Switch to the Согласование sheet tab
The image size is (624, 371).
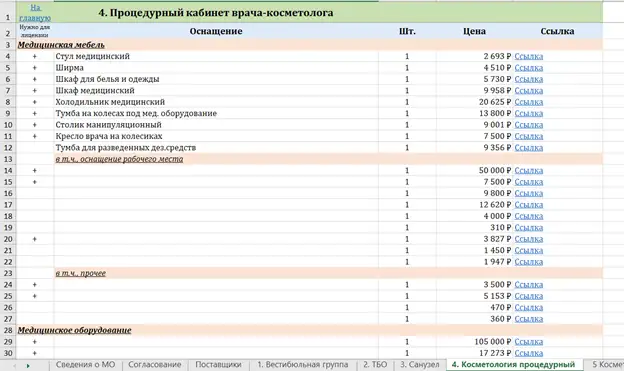(155, 365)
